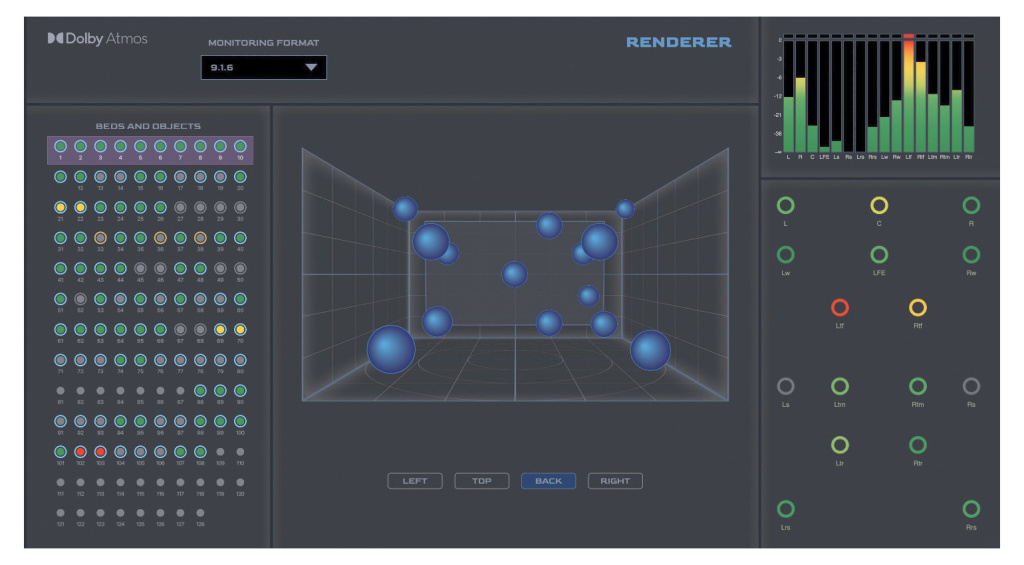Image resolution: width=1024 pixels, height=565 pixels.
Task: Select green object indicator 101
Action: click(x=61, y=452)
